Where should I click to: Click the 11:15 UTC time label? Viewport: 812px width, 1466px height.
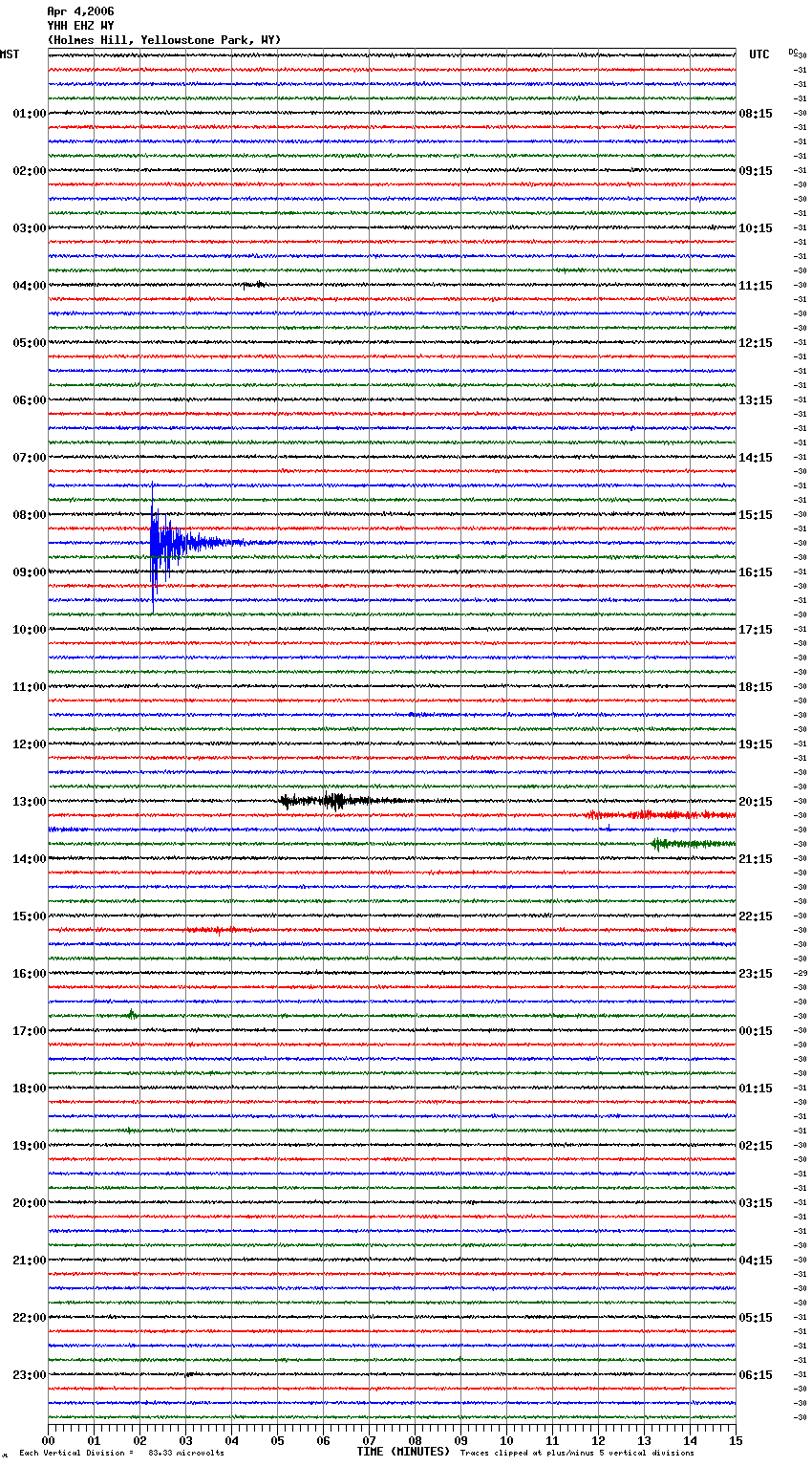pyautogui.click(x=756, y=286)
